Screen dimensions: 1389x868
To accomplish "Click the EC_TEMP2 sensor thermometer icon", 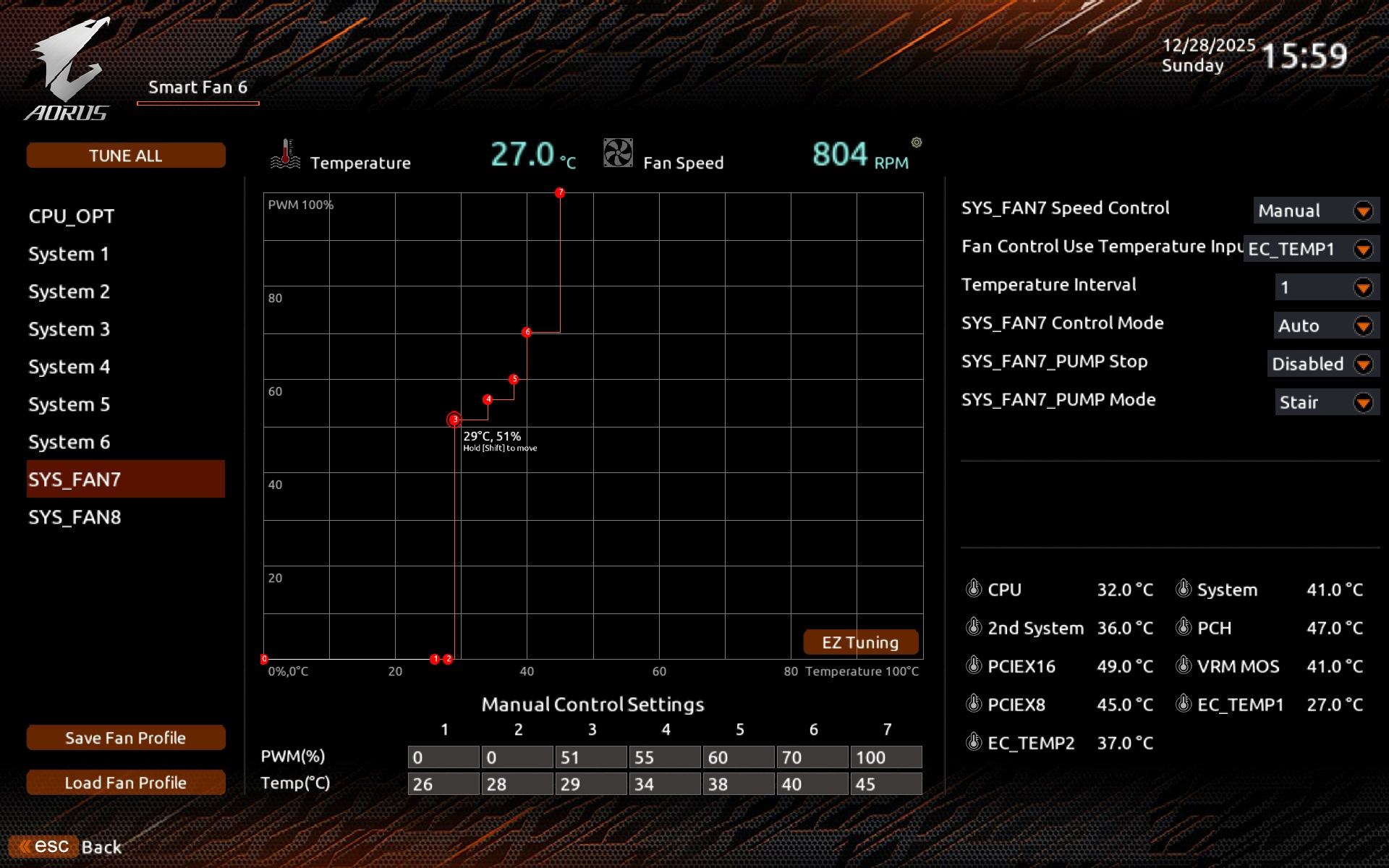I will click(974, 741).
